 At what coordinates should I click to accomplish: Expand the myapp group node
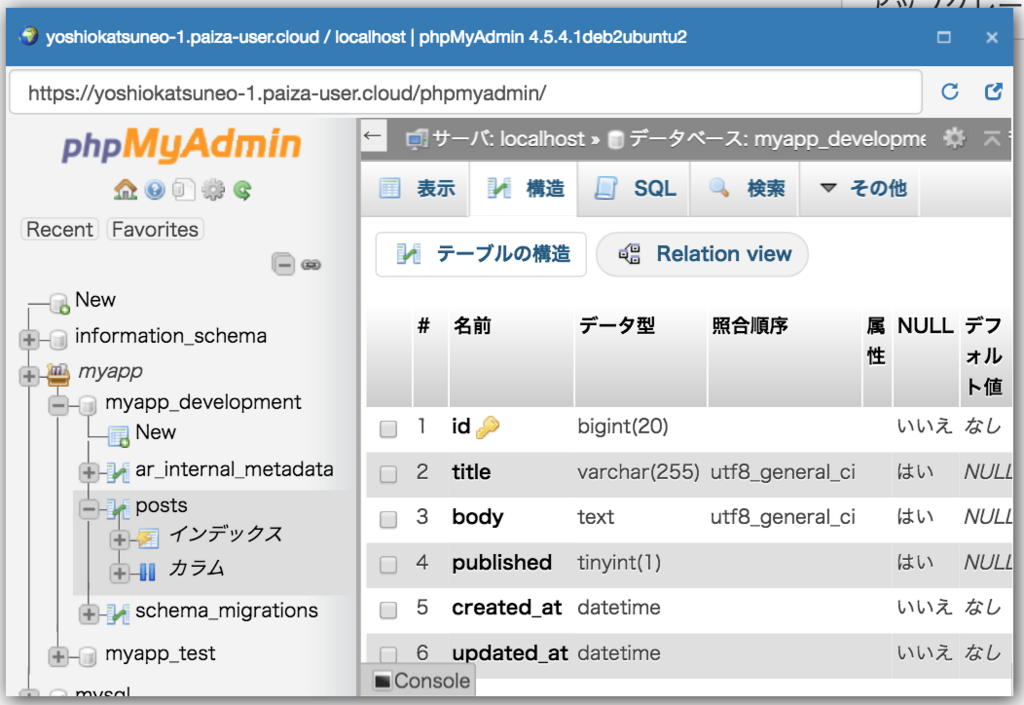29,376
